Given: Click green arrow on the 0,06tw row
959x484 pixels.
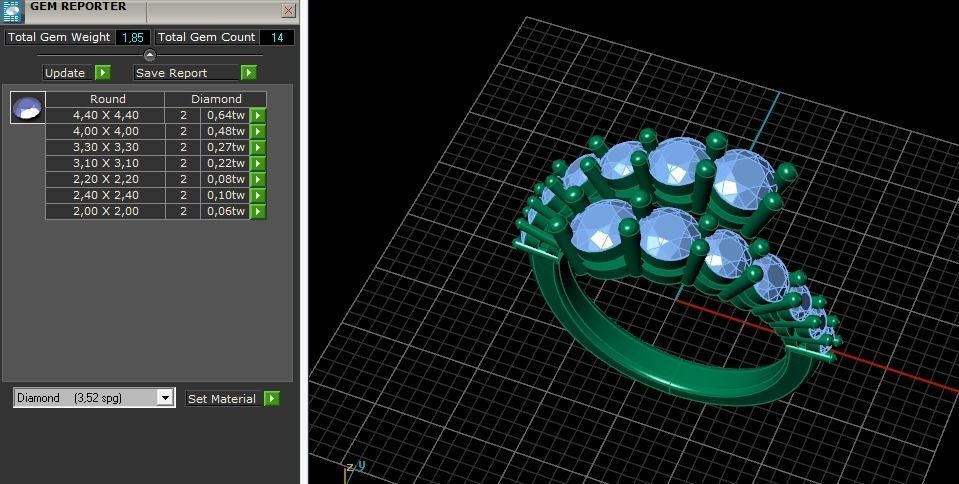Looking at the screenshot, I should (258, 211).
